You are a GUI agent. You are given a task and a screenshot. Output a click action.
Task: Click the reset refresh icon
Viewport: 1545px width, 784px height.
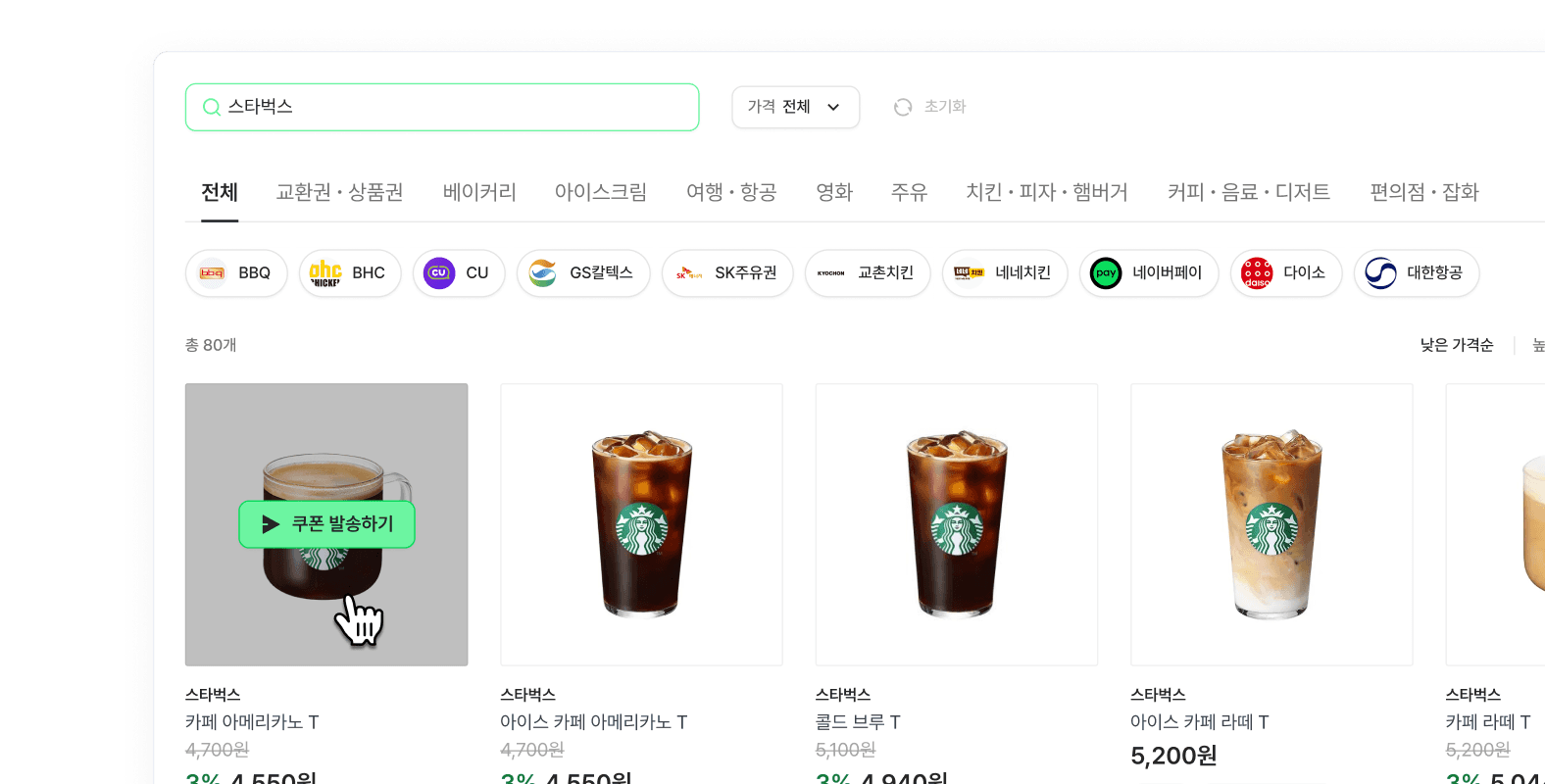pos(903,107)
